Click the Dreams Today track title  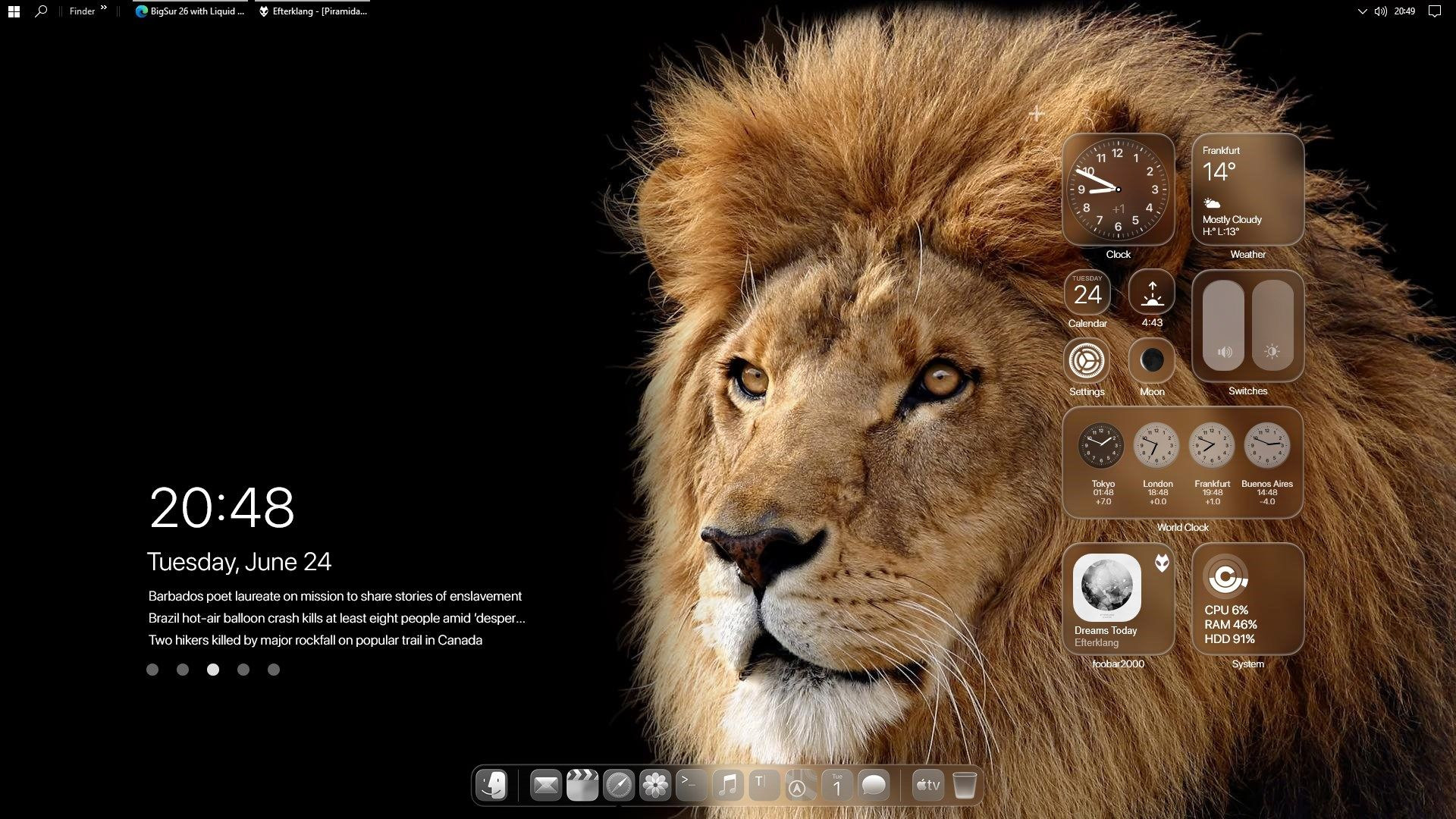[1106, 630]
